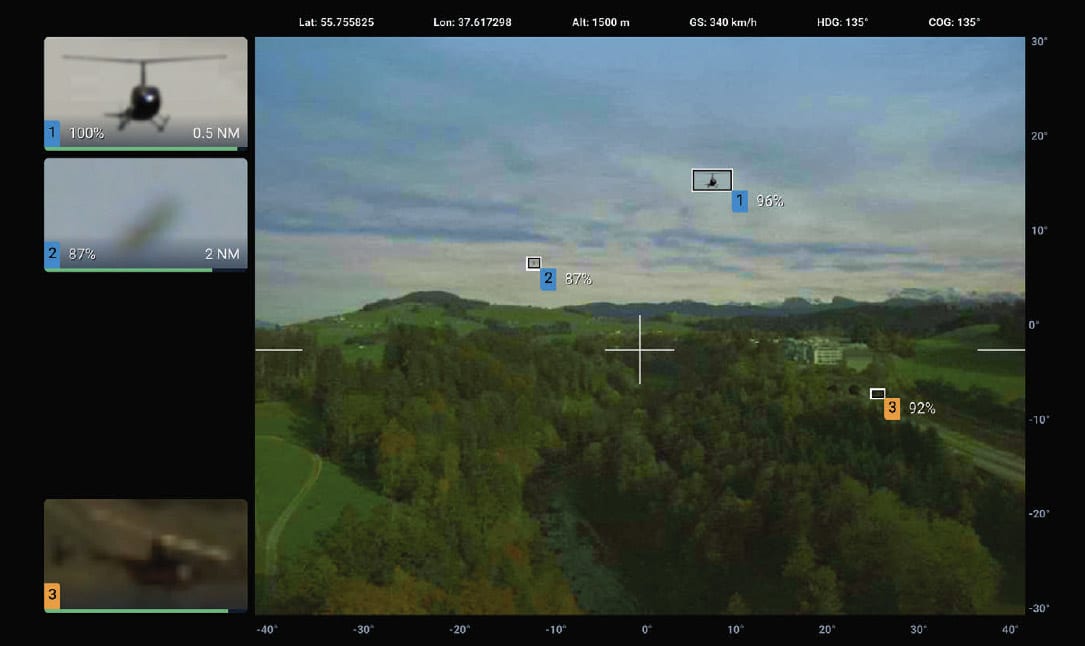
Task: Click the COG: 135° readout
Action: coord(954,22)
